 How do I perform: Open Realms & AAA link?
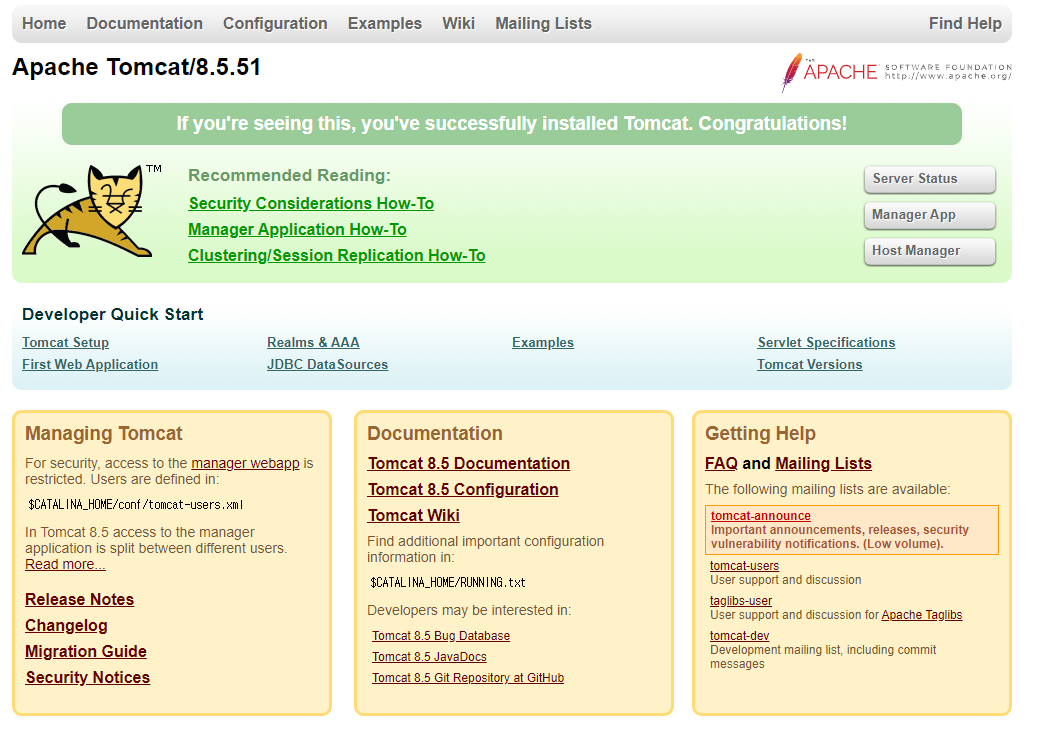313,342
